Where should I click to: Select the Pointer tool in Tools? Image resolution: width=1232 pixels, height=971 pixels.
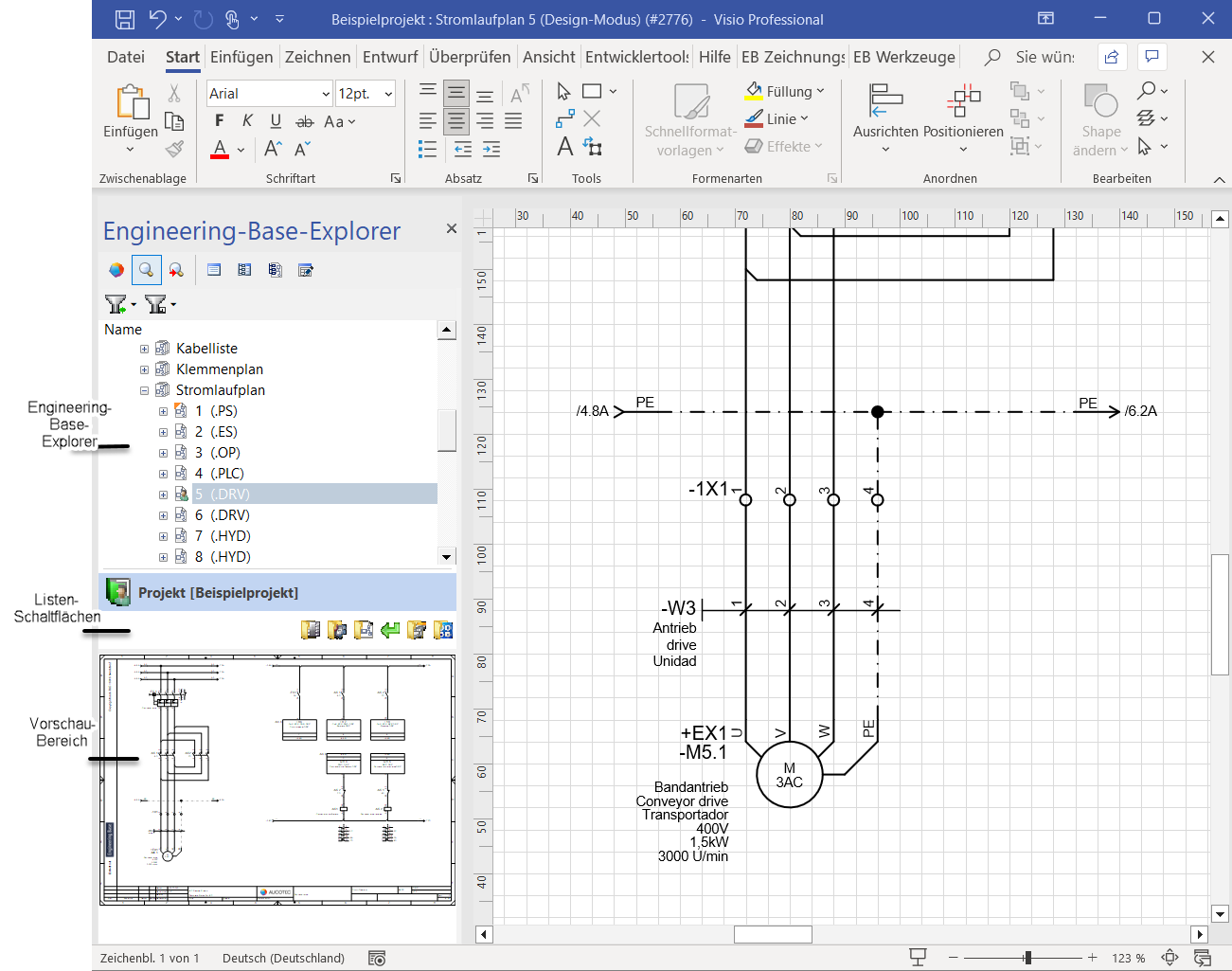coord(564,92)
